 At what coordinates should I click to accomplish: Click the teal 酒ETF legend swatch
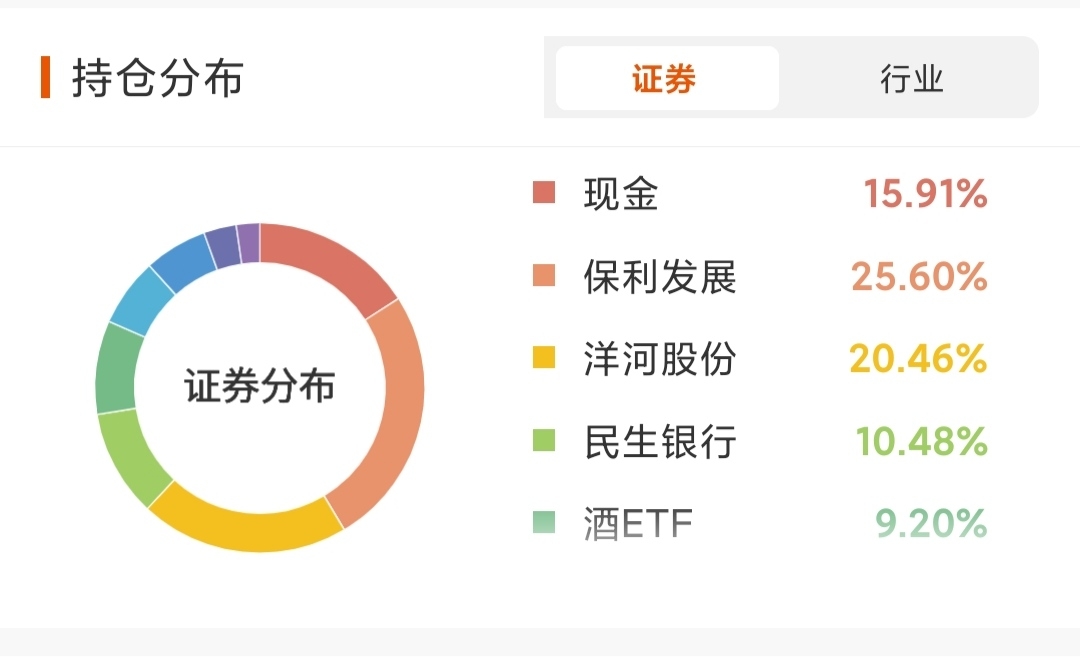(x=544, y=522)
